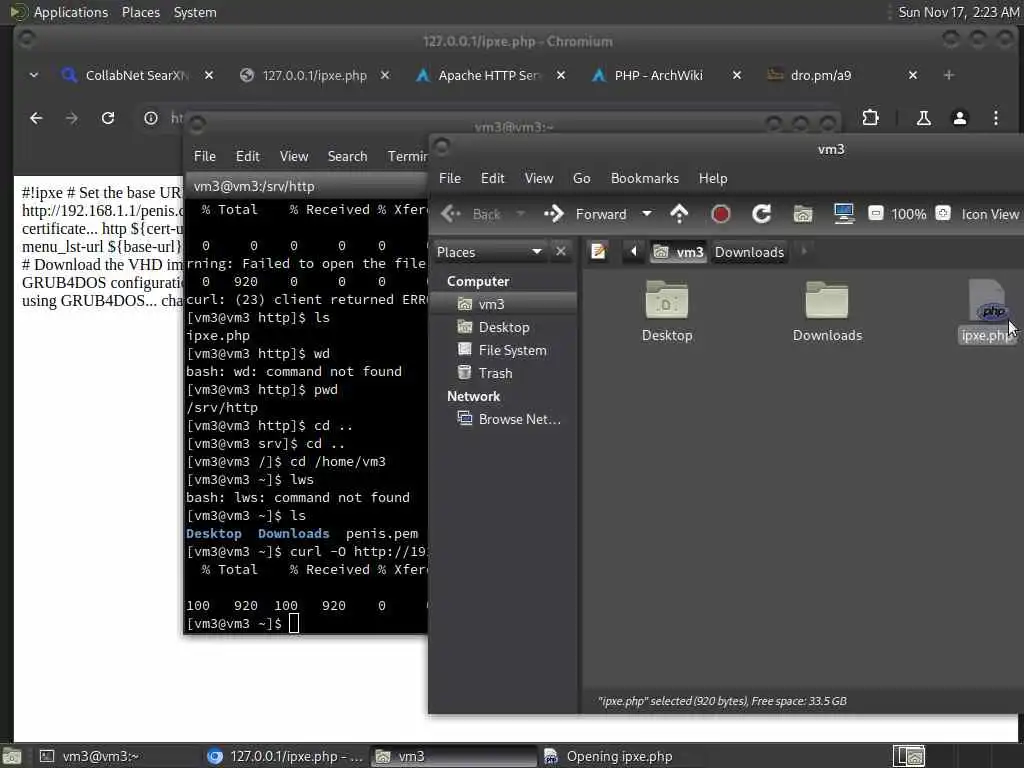
Task: Reload the Chromium page
Action: [108, 118]
